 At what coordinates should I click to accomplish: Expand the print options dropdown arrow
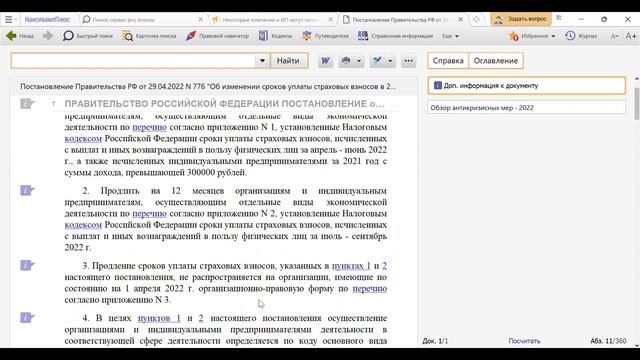pyautogui.click(x=359, y=61)
